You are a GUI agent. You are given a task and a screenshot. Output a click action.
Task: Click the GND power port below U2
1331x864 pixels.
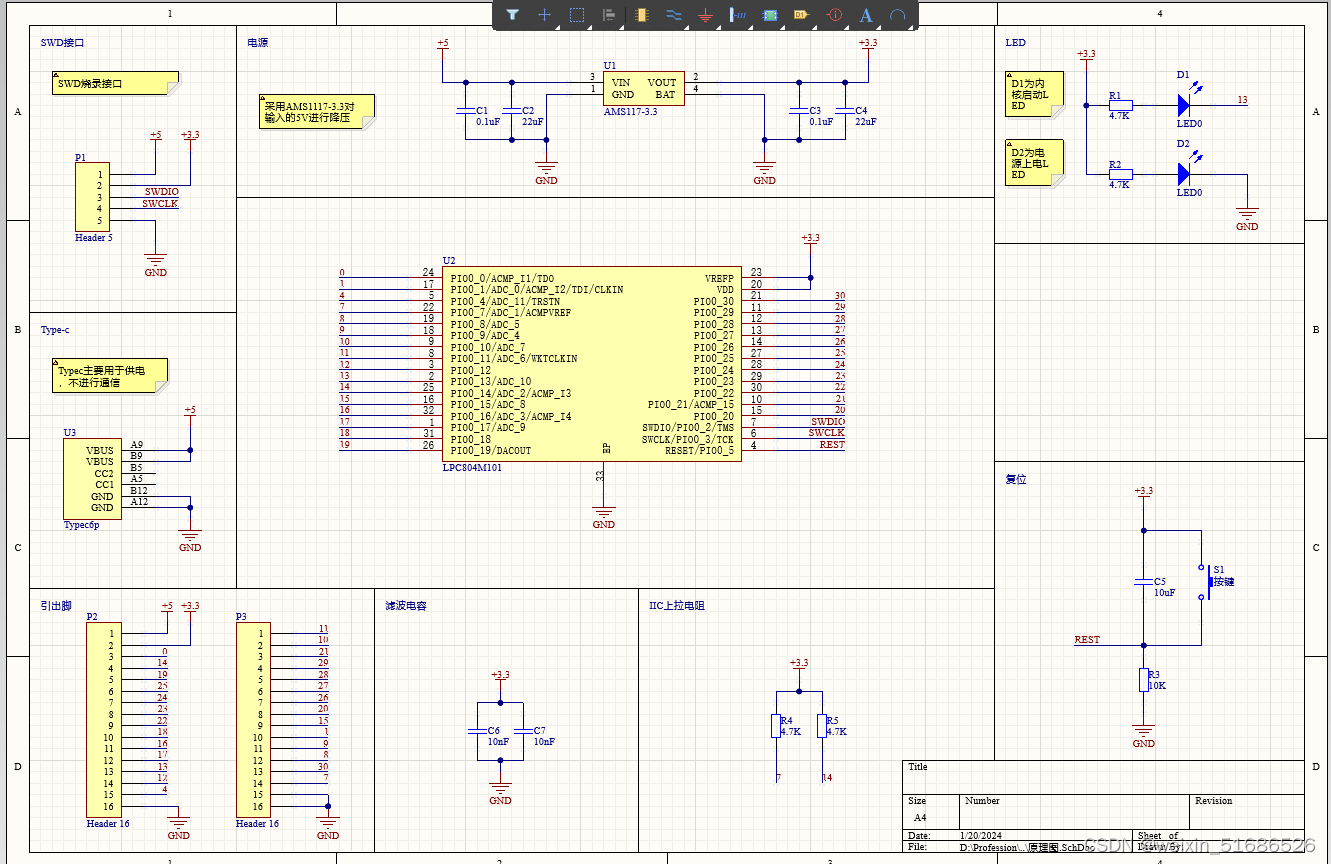click(x=604, y=517)
